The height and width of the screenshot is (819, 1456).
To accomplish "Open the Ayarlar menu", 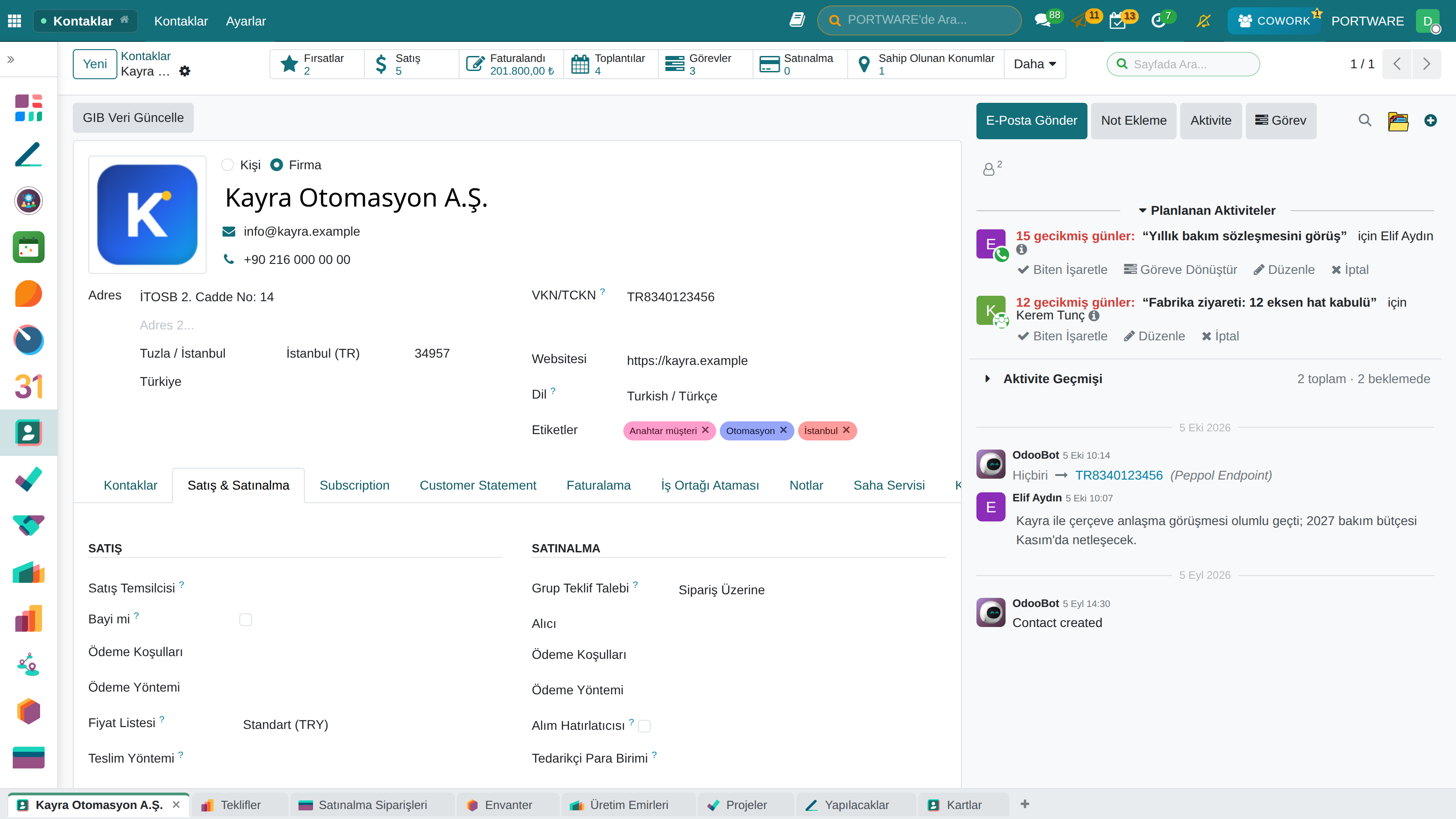I will pos(245,21).
